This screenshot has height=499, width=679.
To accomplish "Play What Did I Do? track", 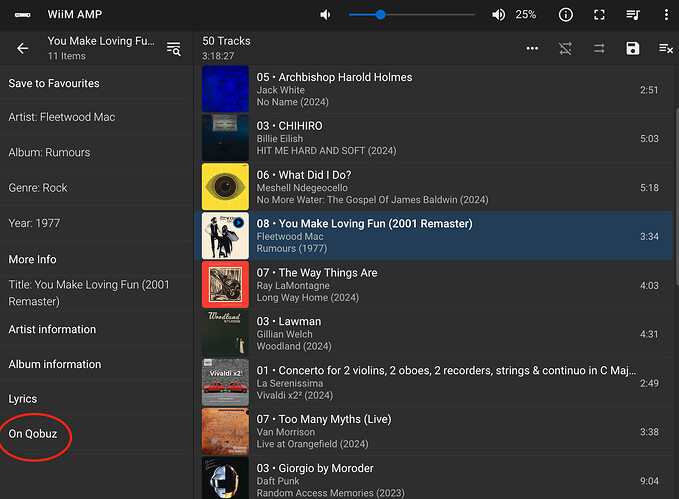I will point(433,188).
